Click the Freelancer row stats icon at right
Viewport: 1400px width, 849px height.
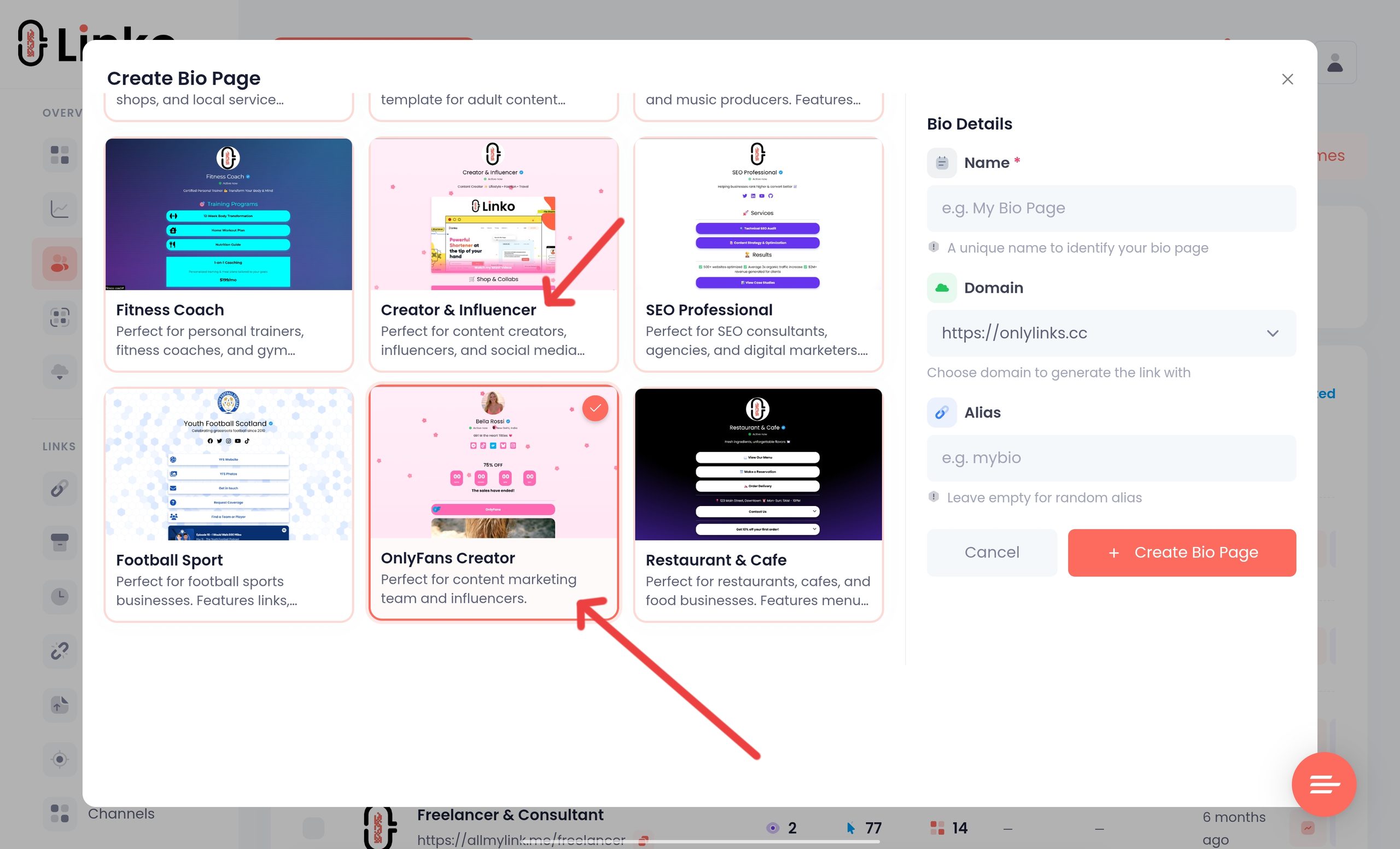click(x=1308, y=828)
